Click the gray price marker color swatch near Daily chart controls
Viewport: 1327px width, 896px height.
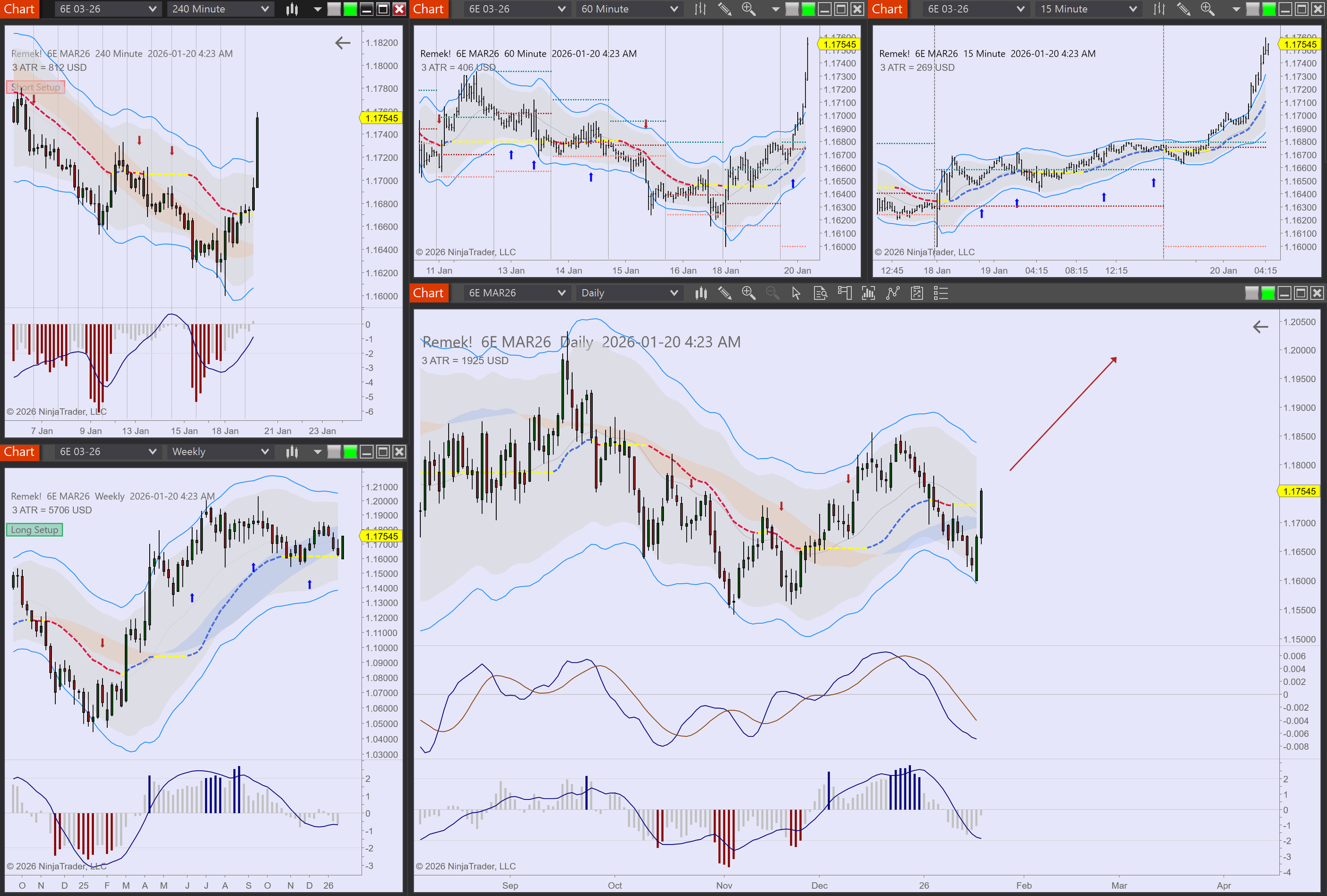(1252, 293)
